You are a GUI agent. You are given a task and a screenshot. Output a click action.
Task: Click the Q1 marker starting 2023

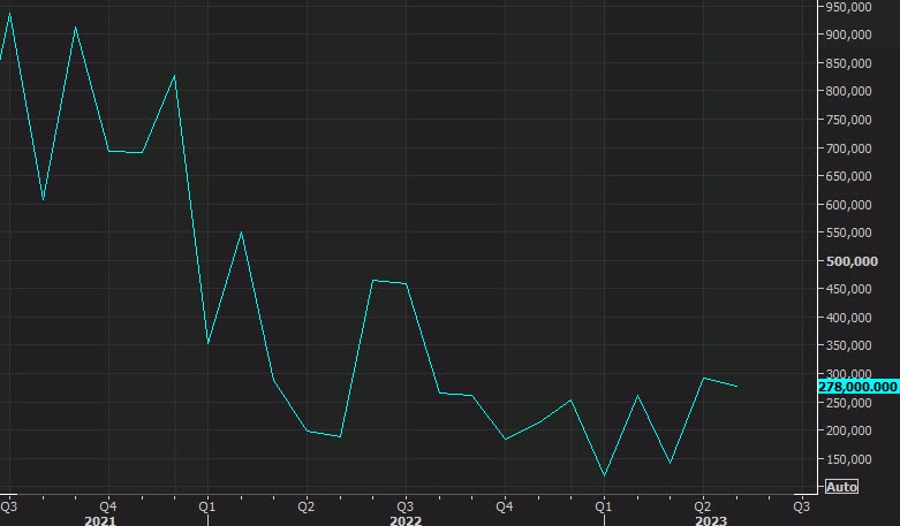[603, 505]
